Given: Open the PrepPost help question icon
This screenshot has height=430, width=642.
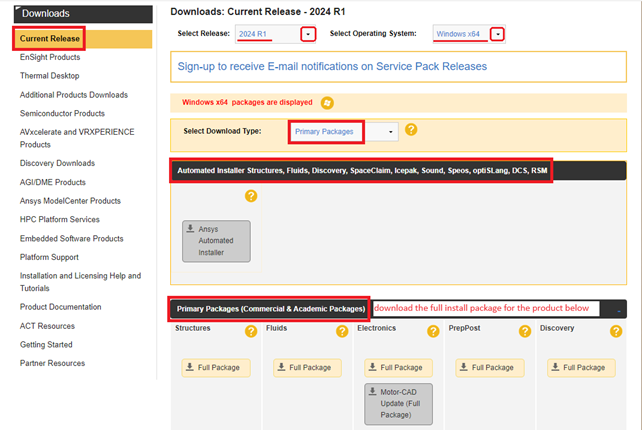Looking at the screenshot, I should click(525, 331).
